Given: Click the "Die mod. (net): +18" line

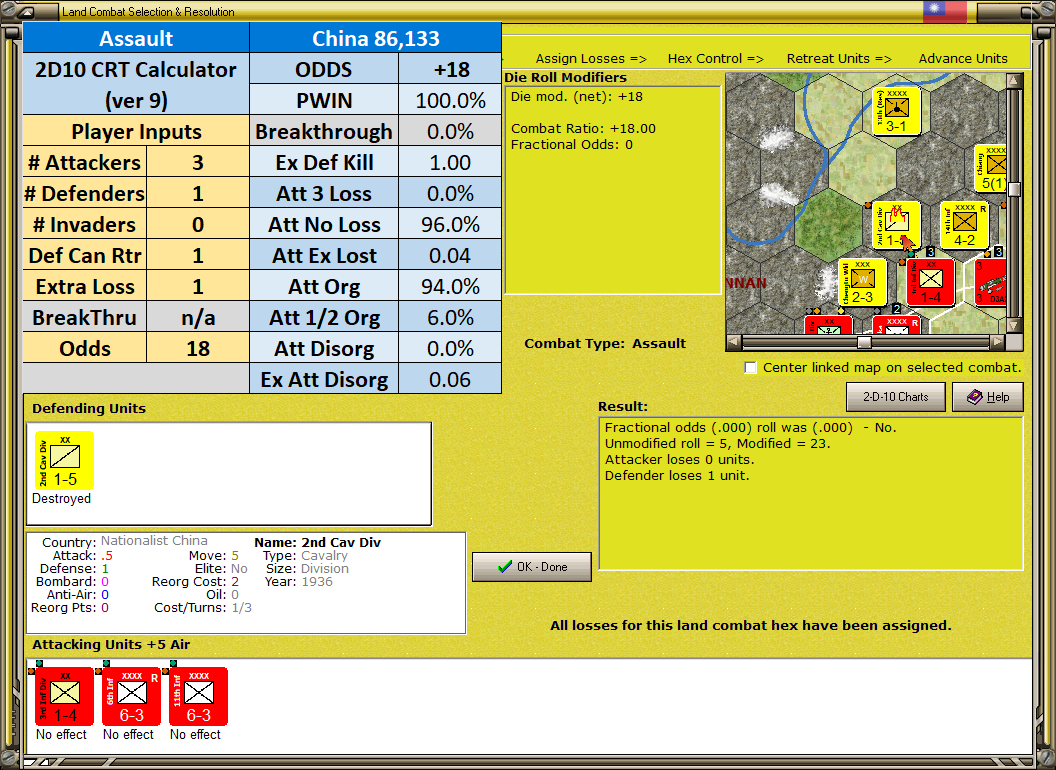Looking at the screenshot, I should pyautogui.click(x=576, y=96).
